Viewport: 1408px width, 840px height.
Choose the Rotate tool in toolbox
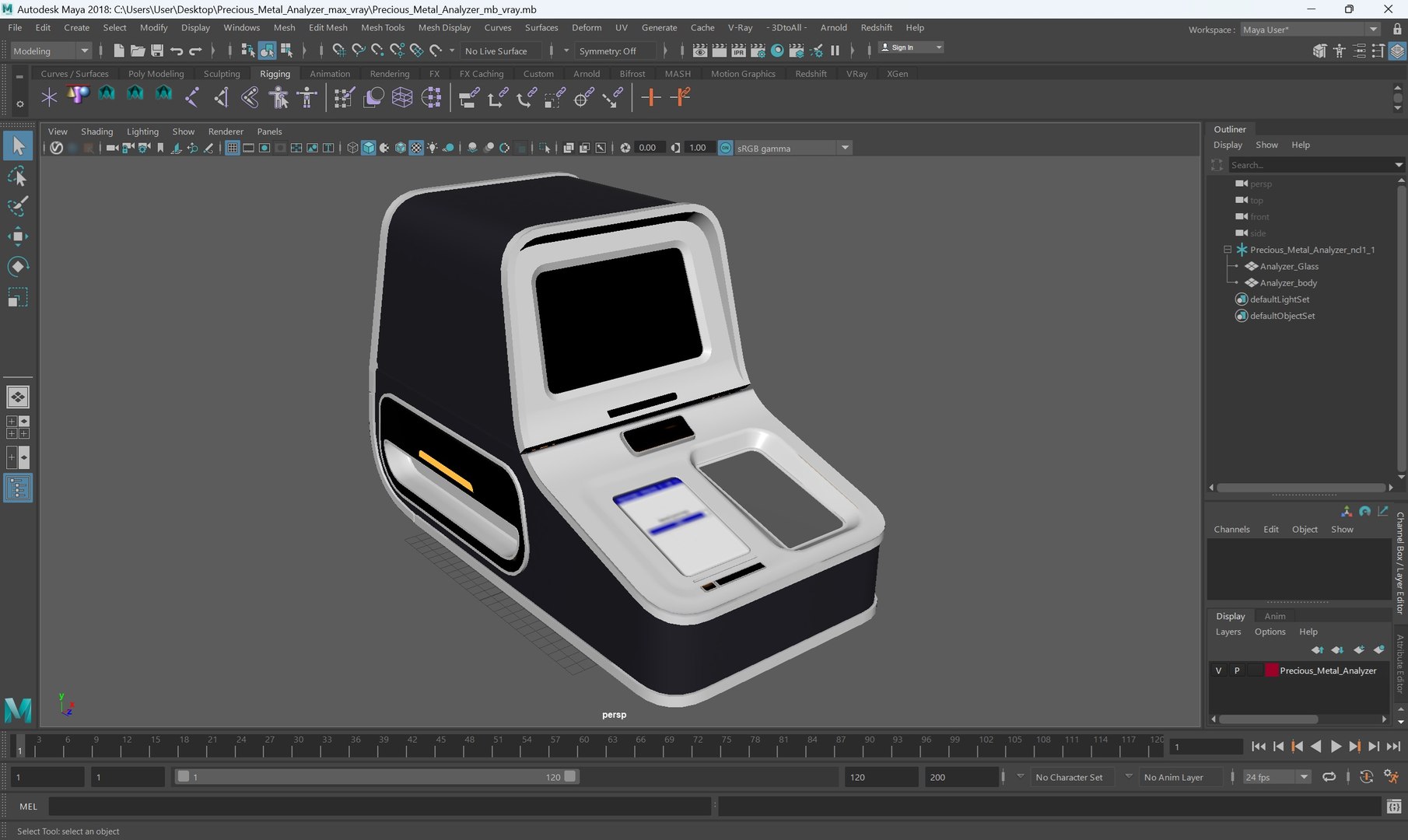pos(18,267)
